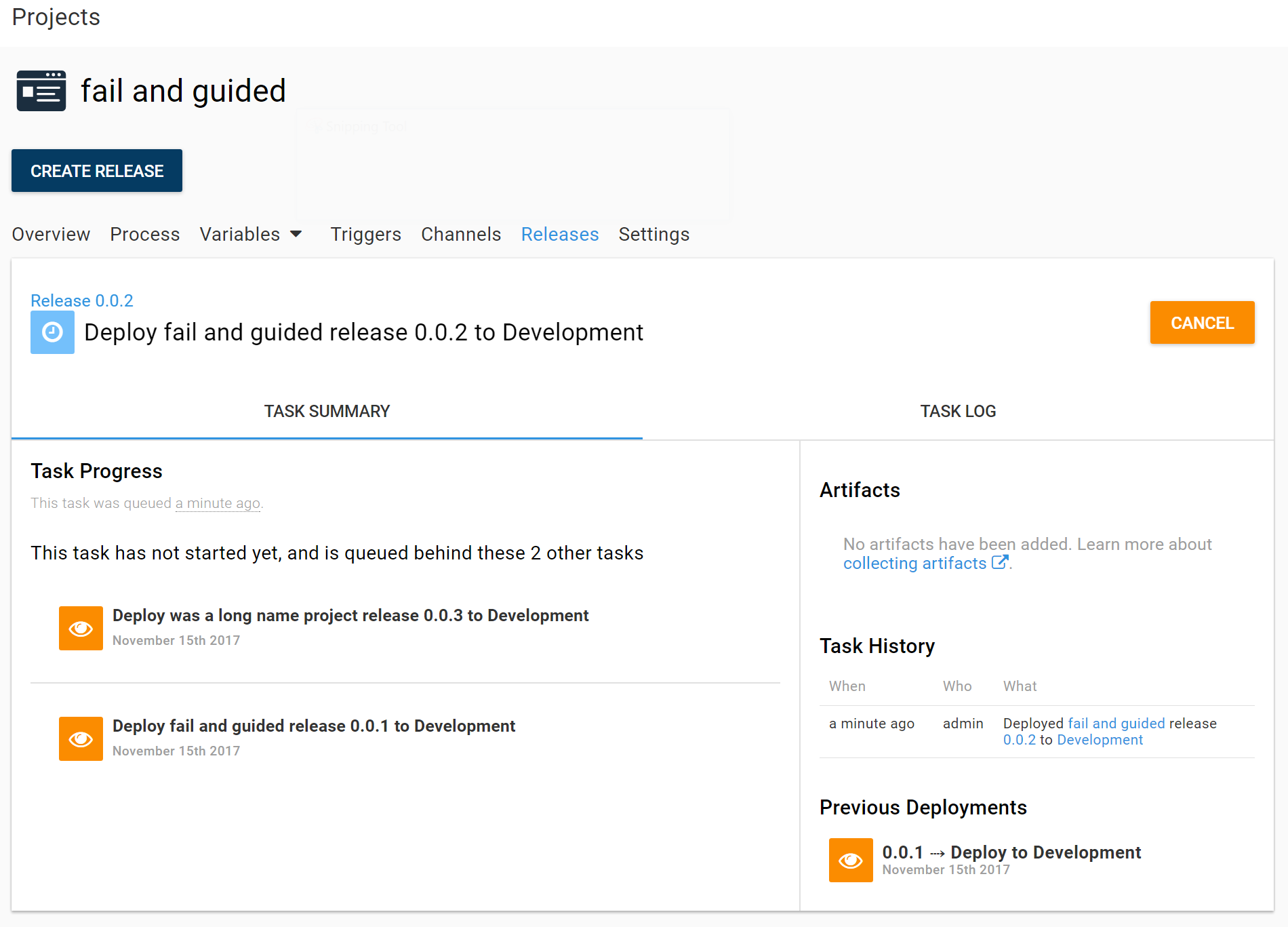The image size is (1288, 927).
Task: Click the Projects heading
Action: 56,17
